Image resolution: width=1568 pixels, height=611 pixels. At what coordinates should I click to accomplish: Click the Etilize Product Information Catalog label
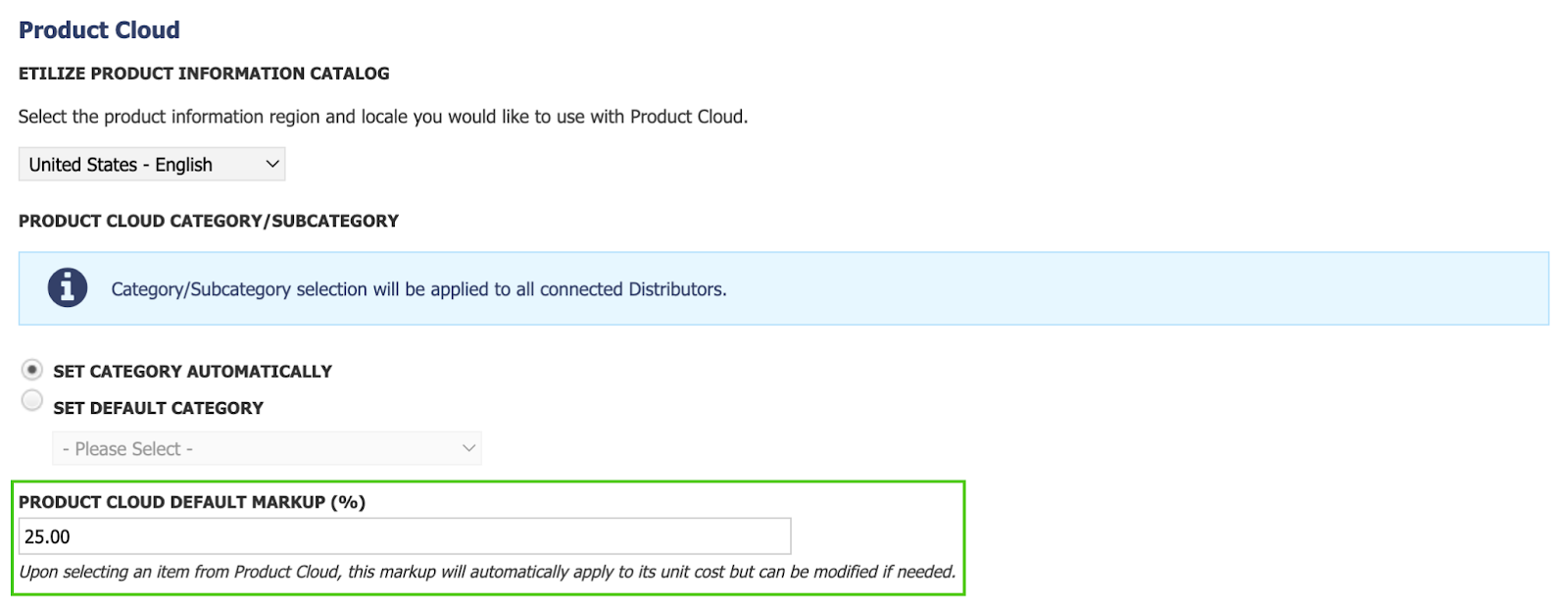(204, 74)
